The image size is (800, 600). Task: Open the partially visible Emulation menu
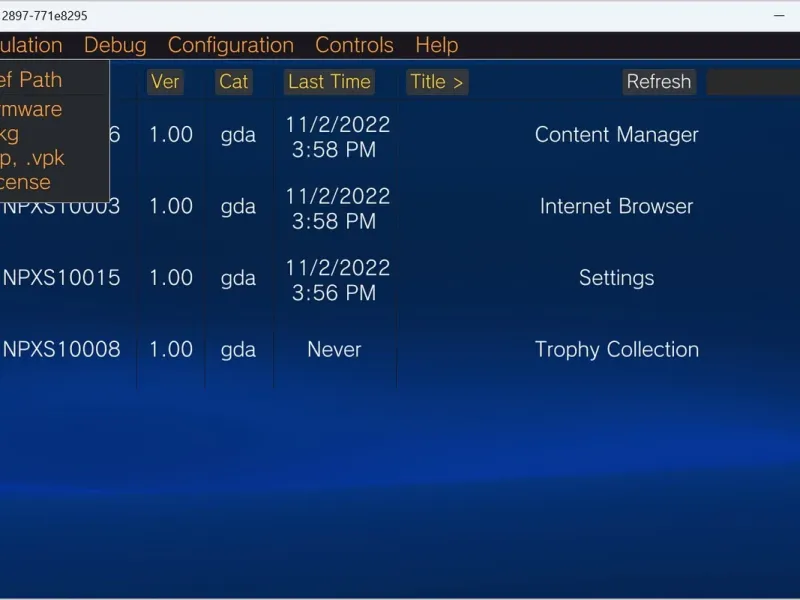coord(31,45)
